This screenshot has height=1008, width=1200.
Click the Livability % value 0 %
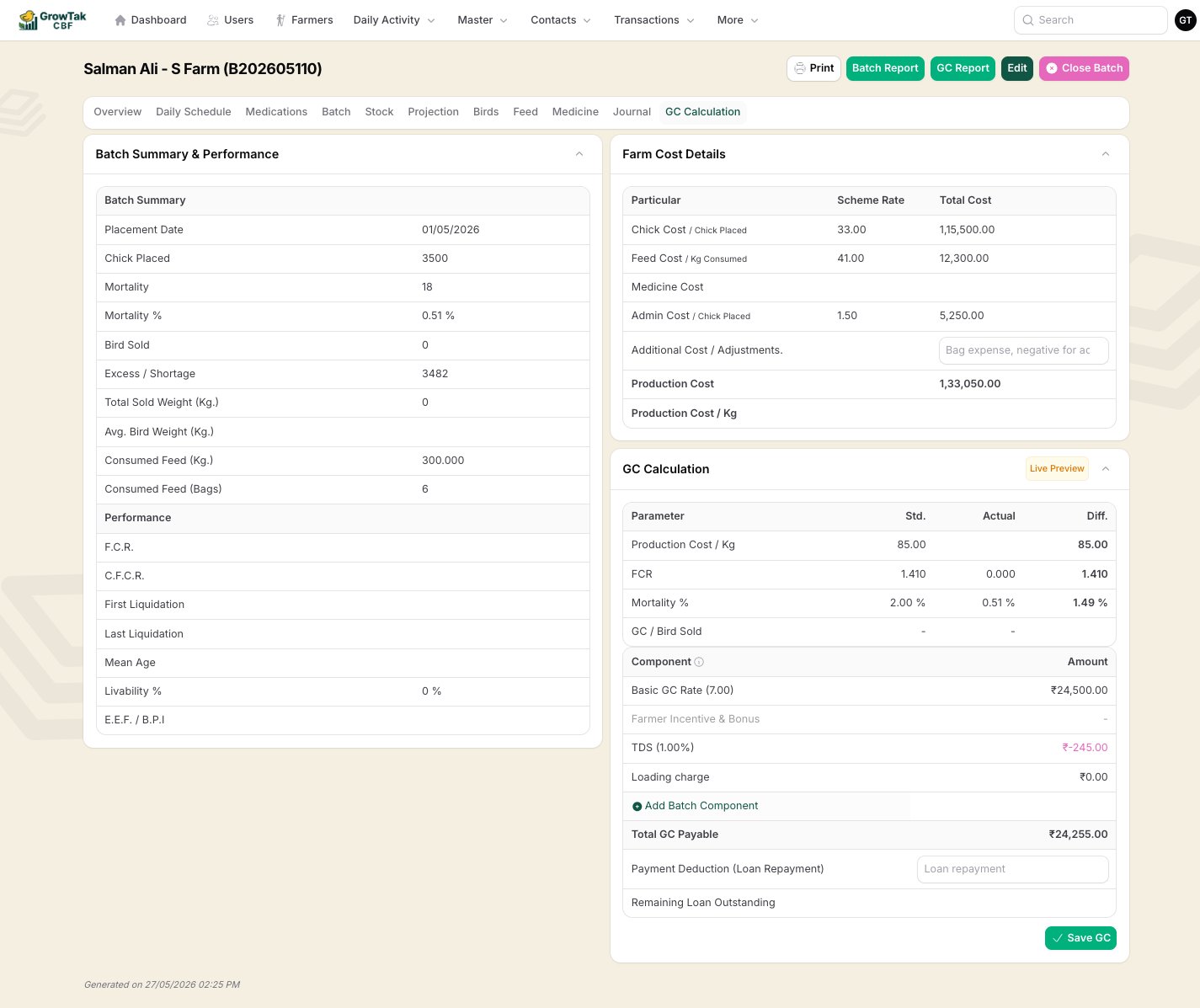[x=431, y=691]
